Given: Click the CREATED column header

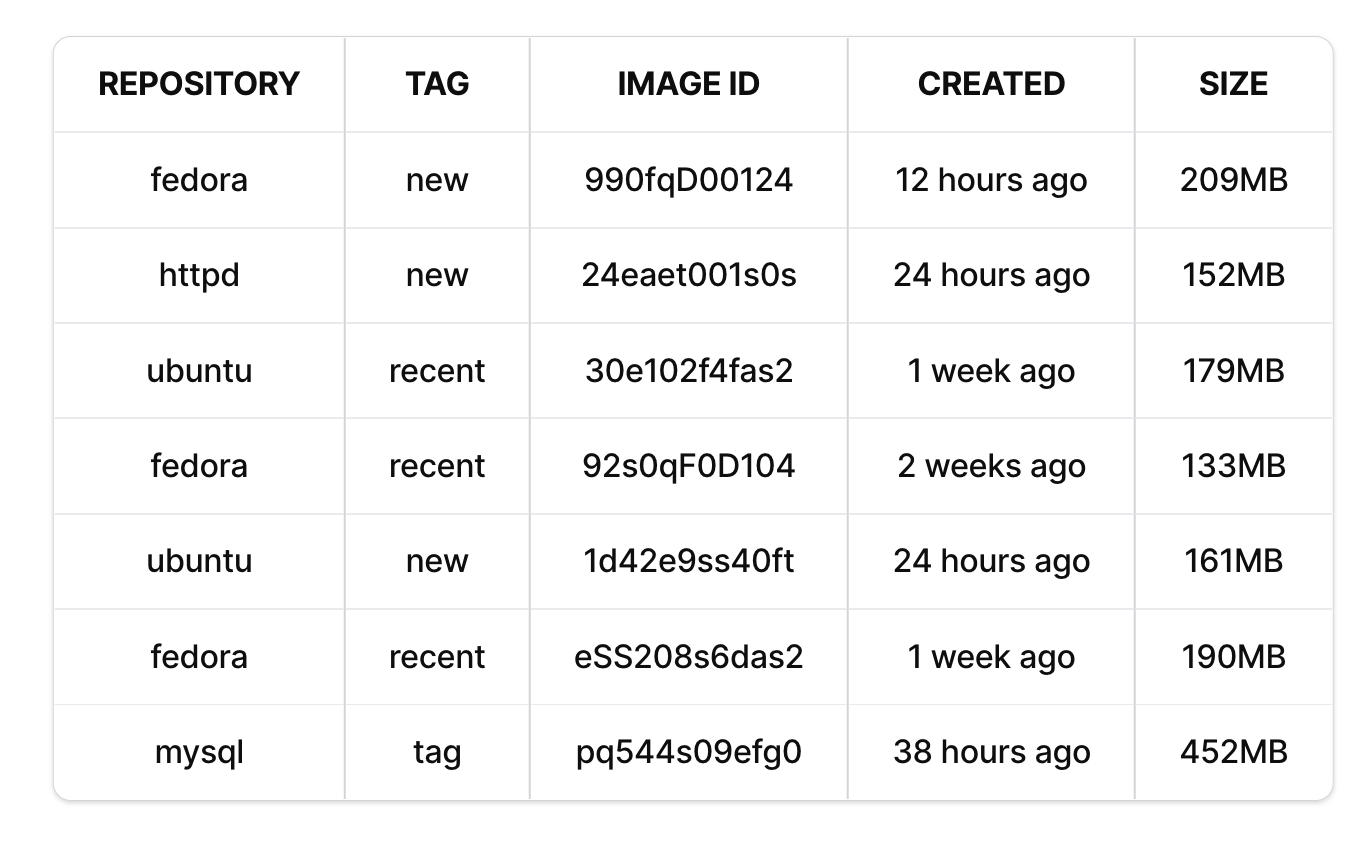Looking at the screenshot, I should 991,84.
